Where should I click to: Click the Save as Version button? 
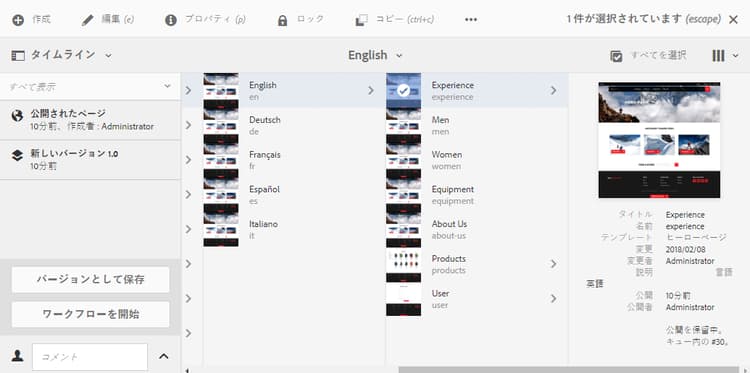tap(90, 280)
